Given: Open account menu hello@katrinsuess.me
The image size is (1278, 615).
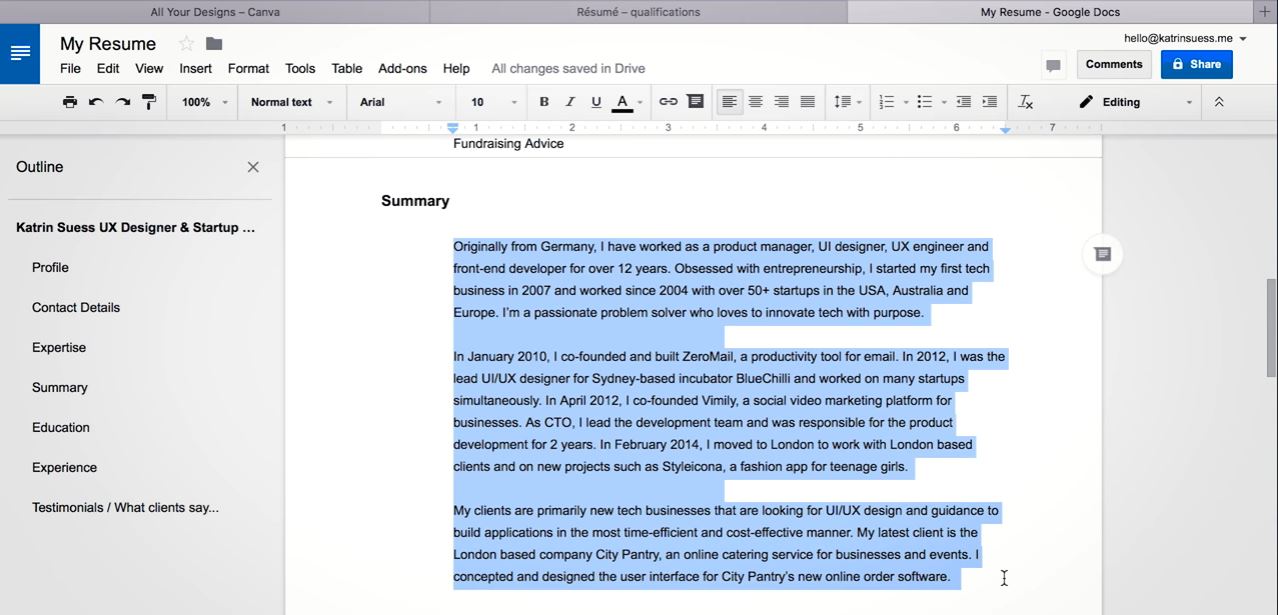Looking at the screenshot, I should [1185, 38].
